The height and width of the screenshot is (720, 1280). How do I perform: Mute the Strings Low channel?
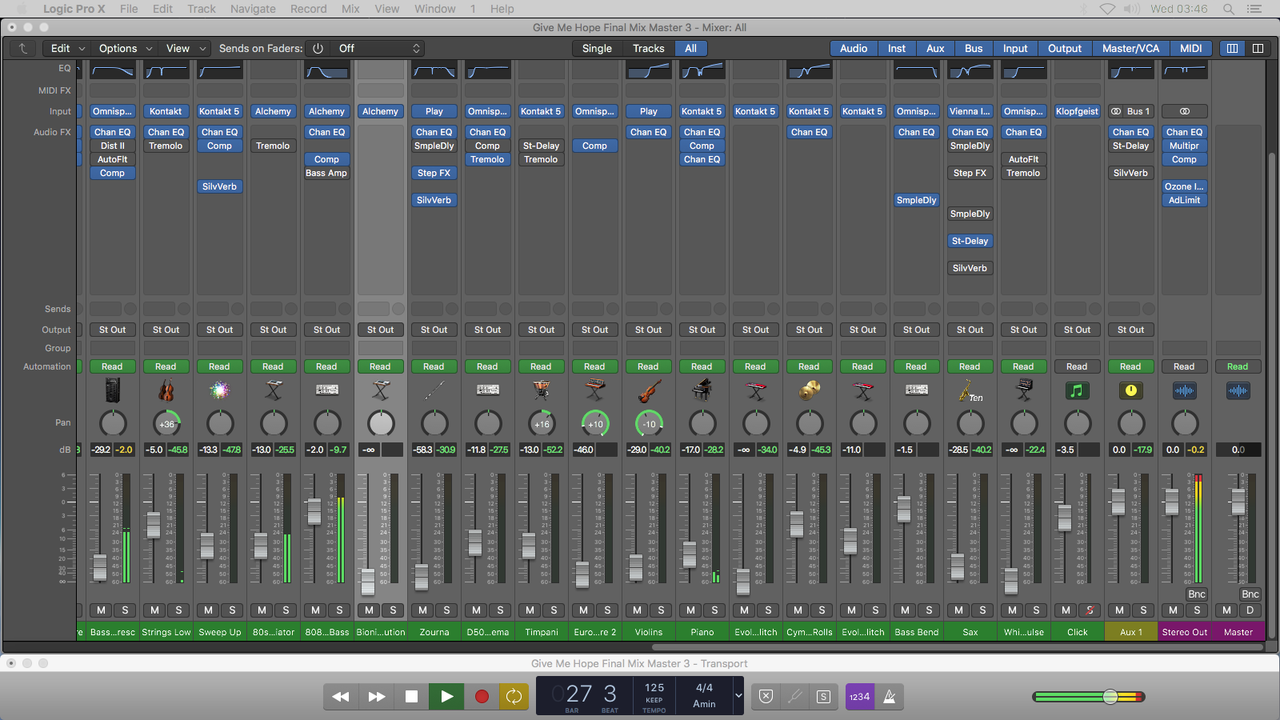tap(154, 610)
